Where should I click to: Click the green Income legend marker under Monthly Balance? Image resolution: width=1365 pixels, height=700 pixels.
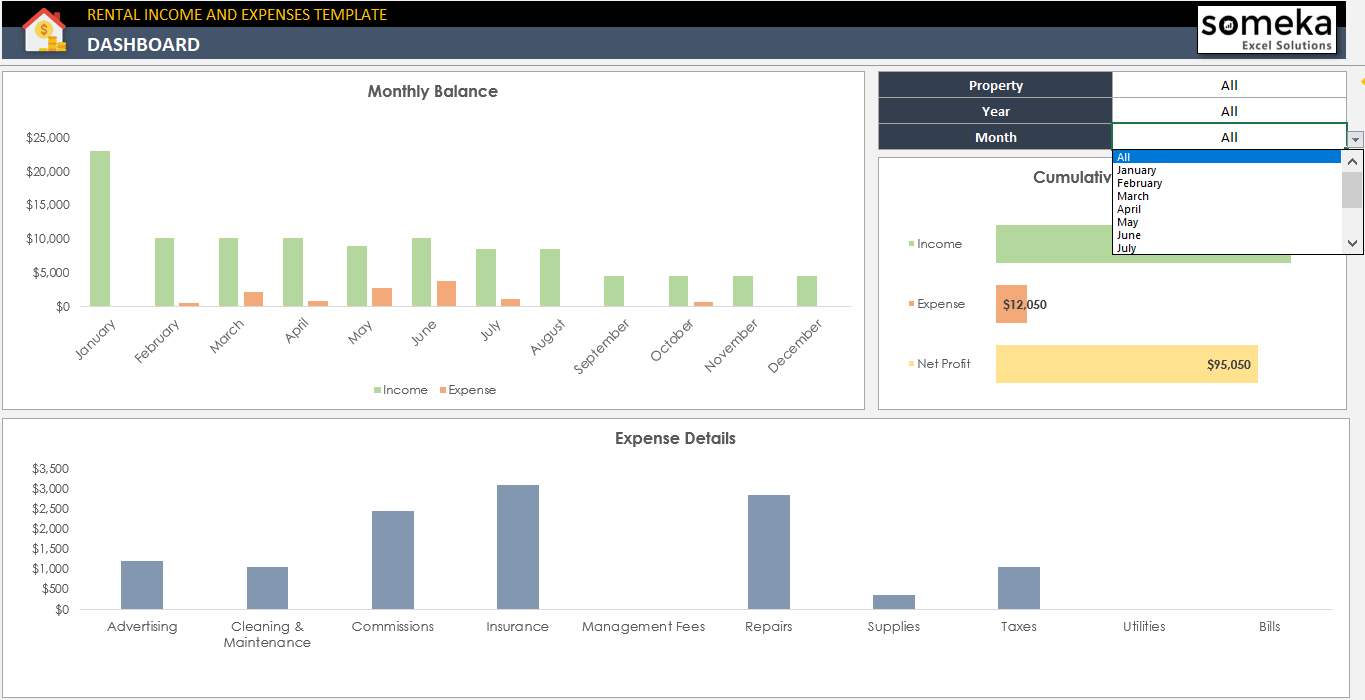tap(376, 389)
